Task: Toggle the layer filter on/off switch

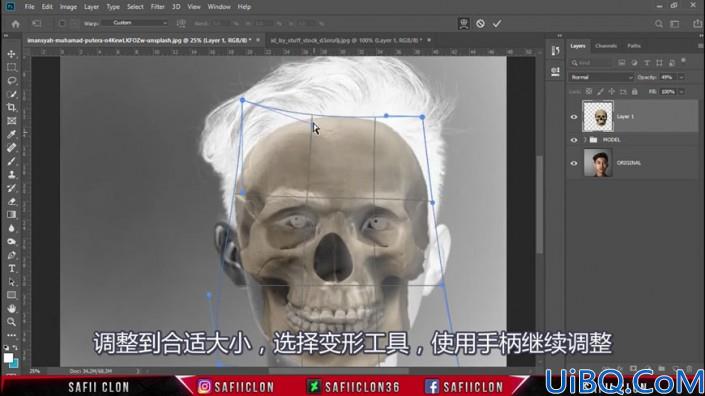Action: coord(683,61)
